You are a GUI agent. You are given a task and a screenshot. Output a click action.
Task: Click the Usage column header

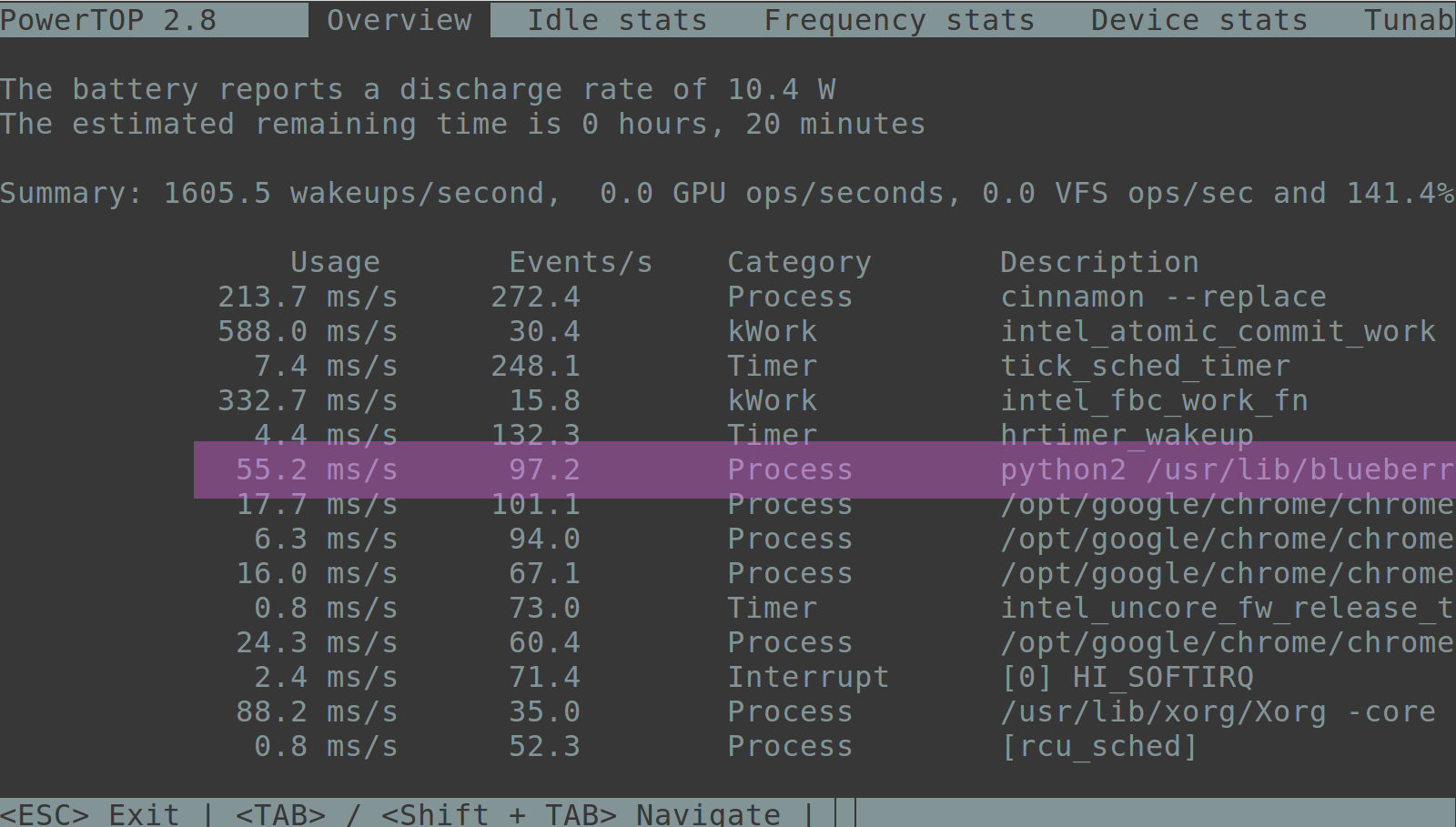coord(335,261)
